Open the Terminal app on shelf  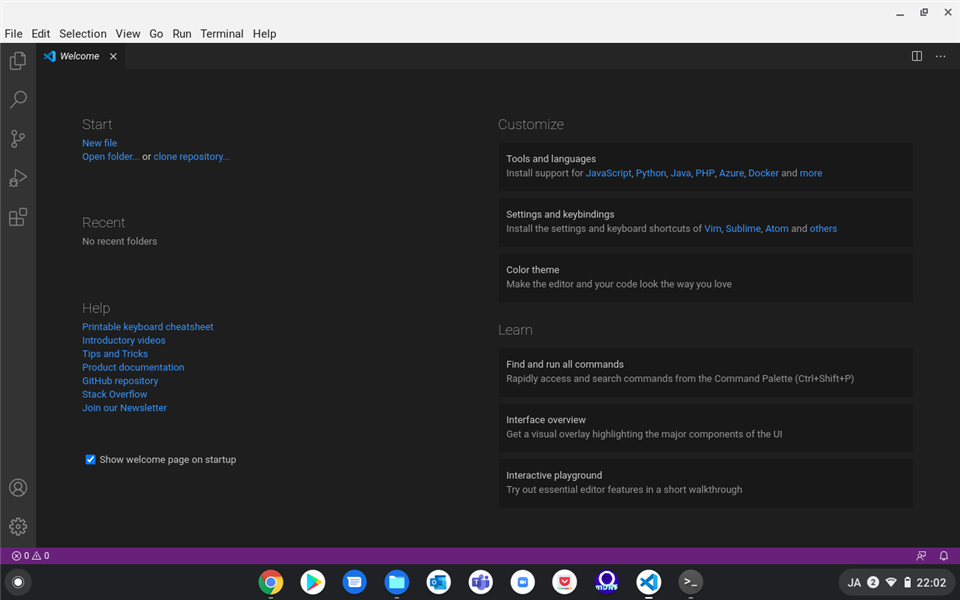click(691, 582)
